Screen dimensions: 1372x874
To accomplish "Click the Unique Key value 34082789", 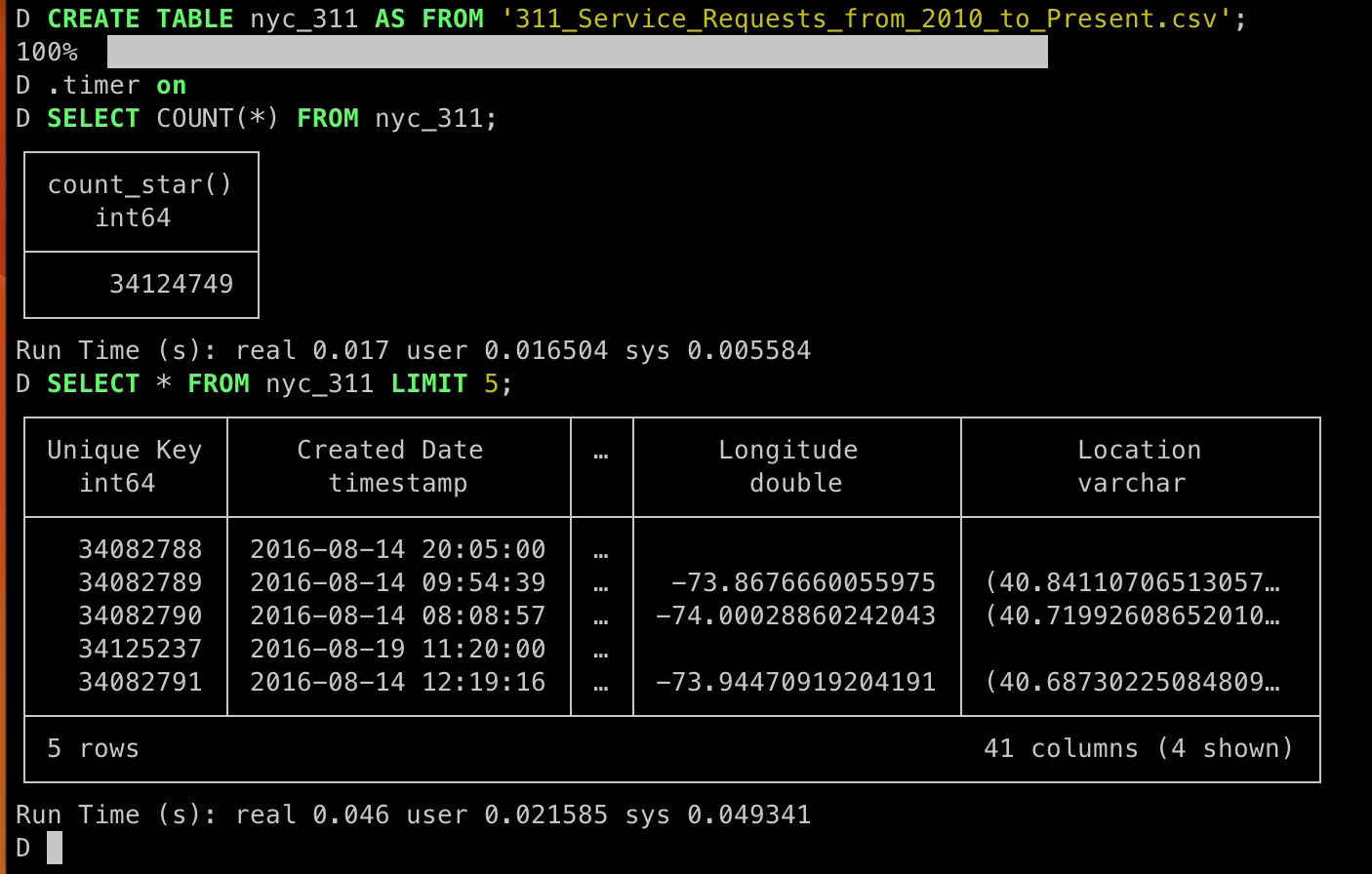I will (141, 583).
